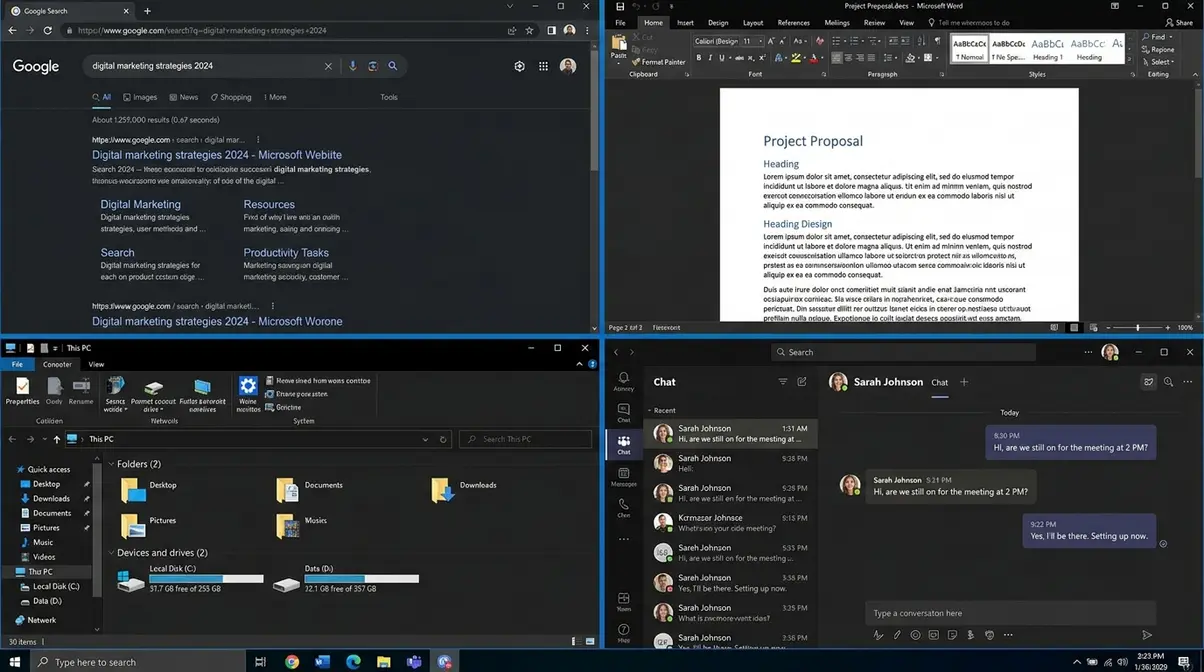
Task: Click the Google search magnifier icon
Action: coord(393,66)
